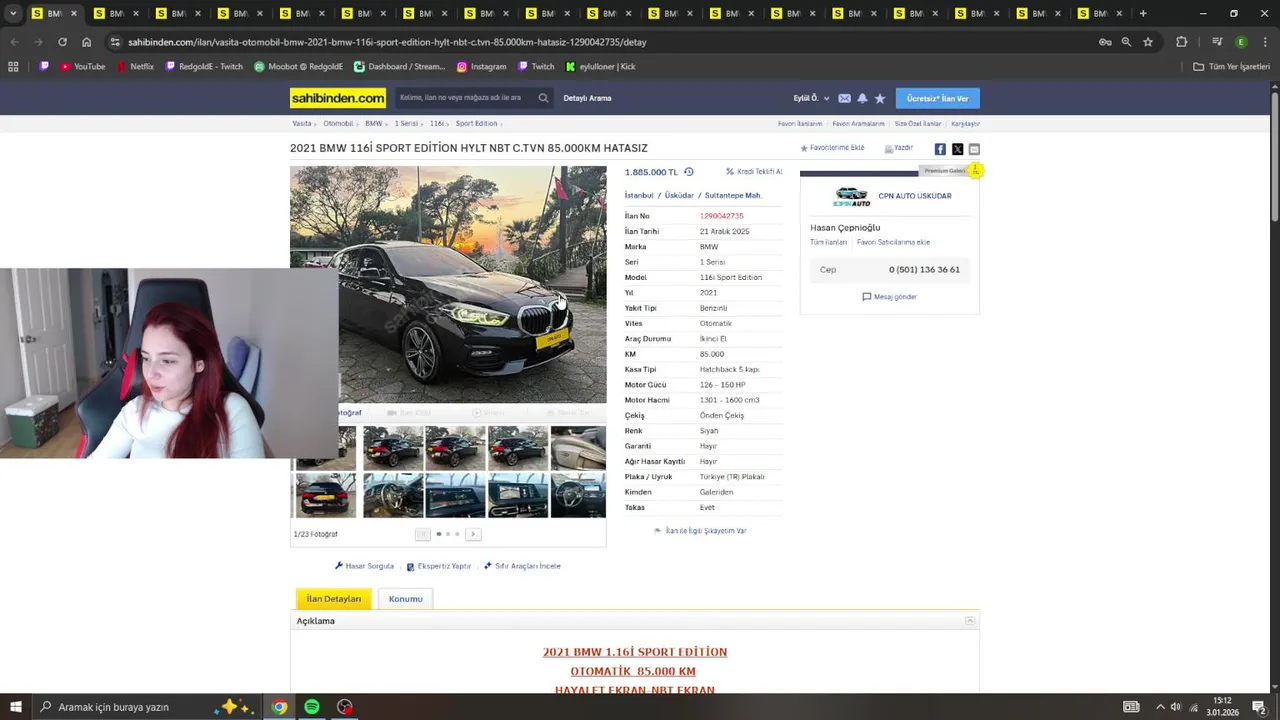The width and height of the screenshot is (1280, 720).
Task: Click the listing number 1290042735
Action: point(721,216)
